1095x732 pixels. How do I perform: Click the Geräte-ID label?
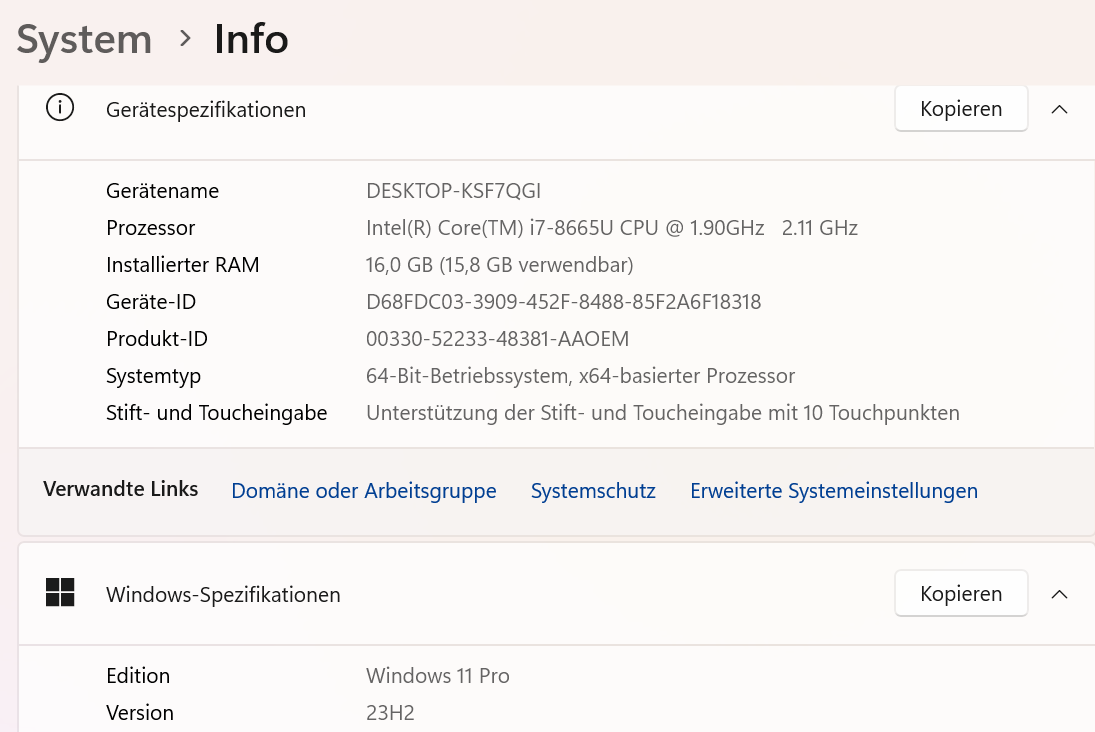coord(151,302)
